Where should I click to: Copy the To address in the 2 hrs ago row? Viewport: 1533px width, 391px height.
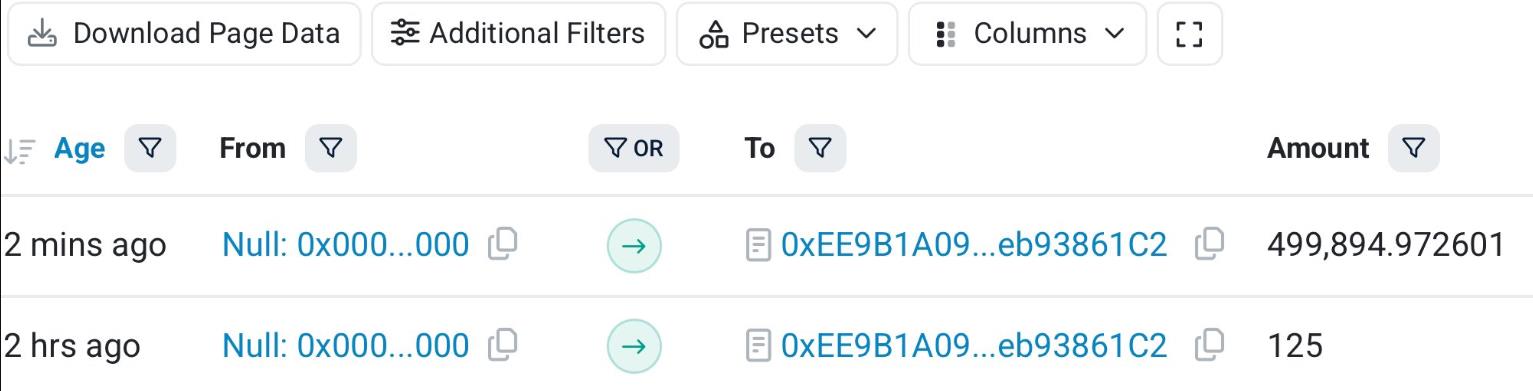1210,345
